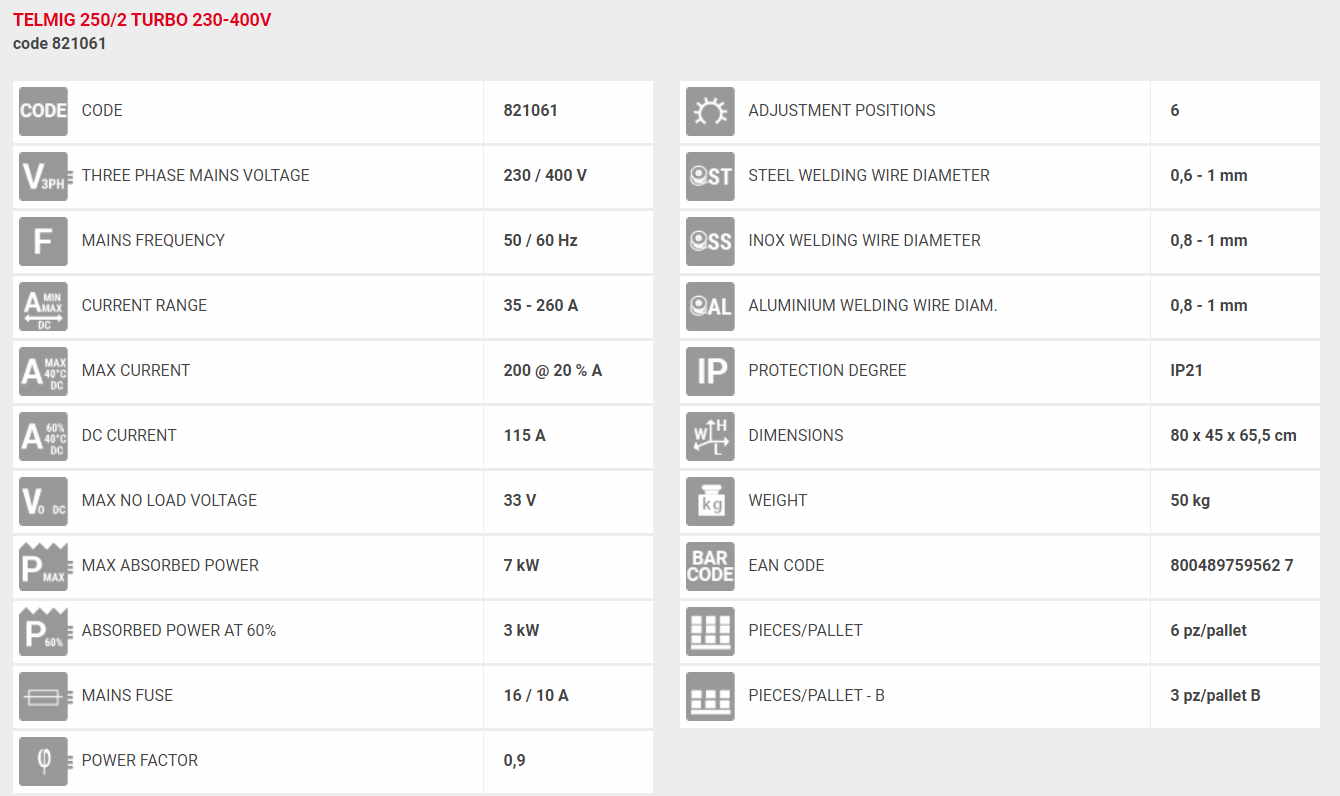Viewport: 1340px width, 796px height.
Task: Click the max current 40°C icon
Action: point(43,371)
